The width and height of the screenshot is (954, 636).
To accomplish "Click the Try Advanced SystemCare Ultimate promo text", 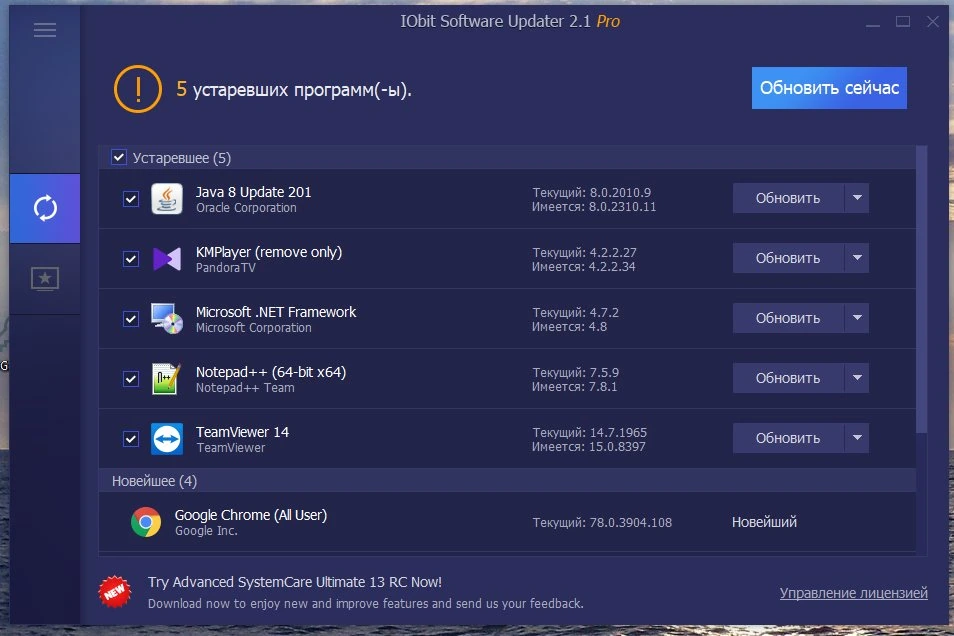I will tap(294, 582).
